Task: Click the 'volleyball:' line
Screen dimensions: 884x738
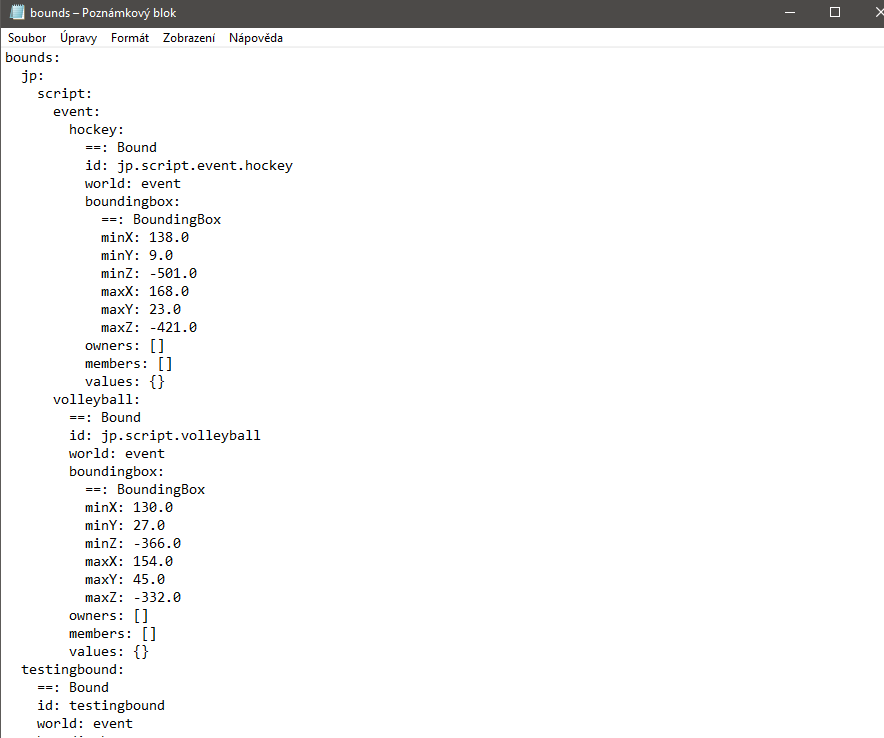Action: [x=96, y=400]
